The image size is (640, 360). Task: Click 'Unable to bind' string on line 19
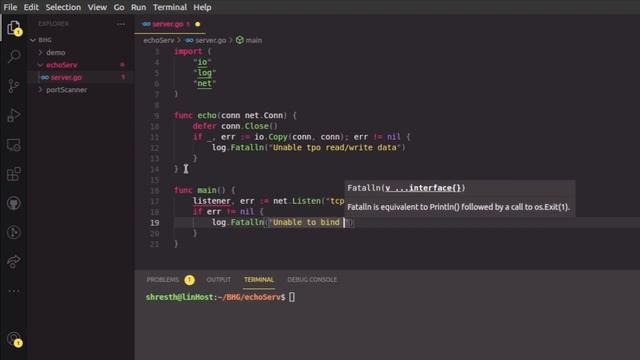(306, 222)
